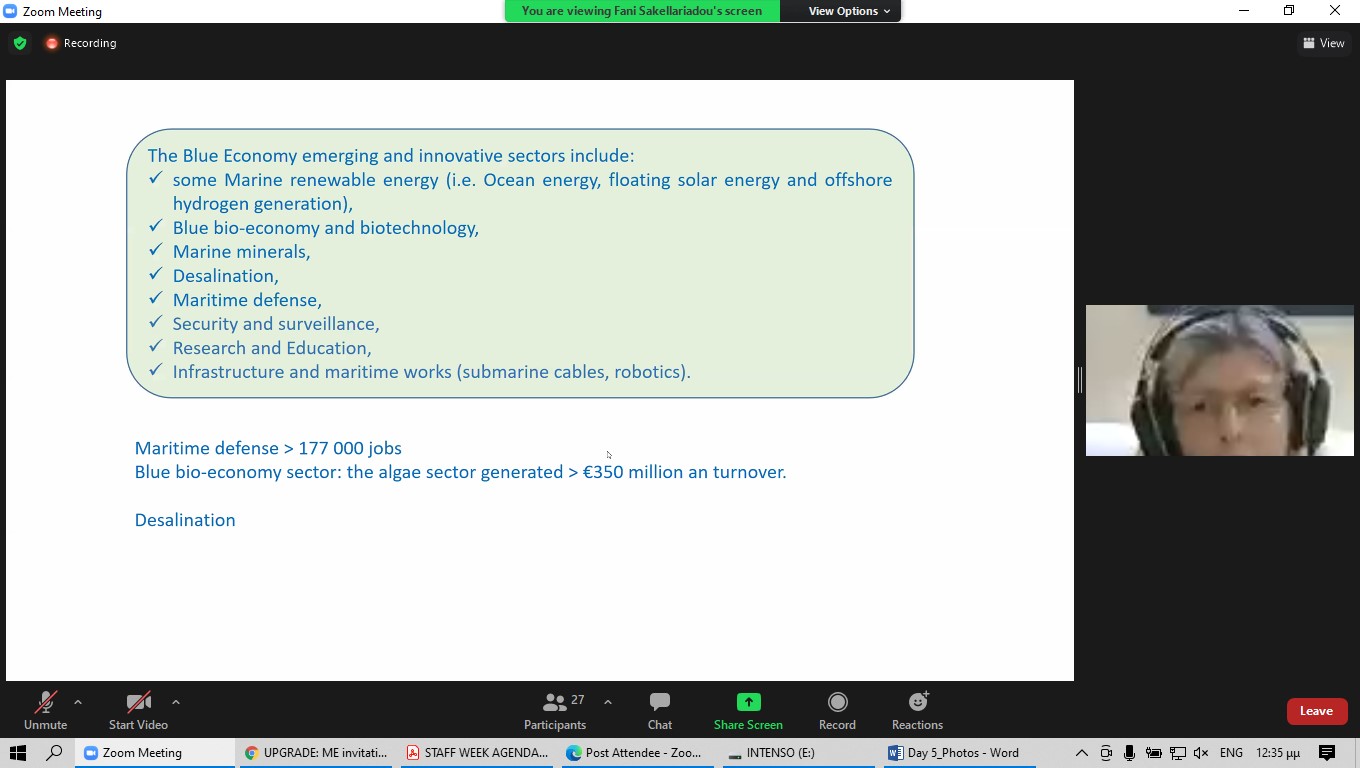This screenshot has width=1360, height=768.
Task: Click the battery tray icon
Action: click(1153, 753)
